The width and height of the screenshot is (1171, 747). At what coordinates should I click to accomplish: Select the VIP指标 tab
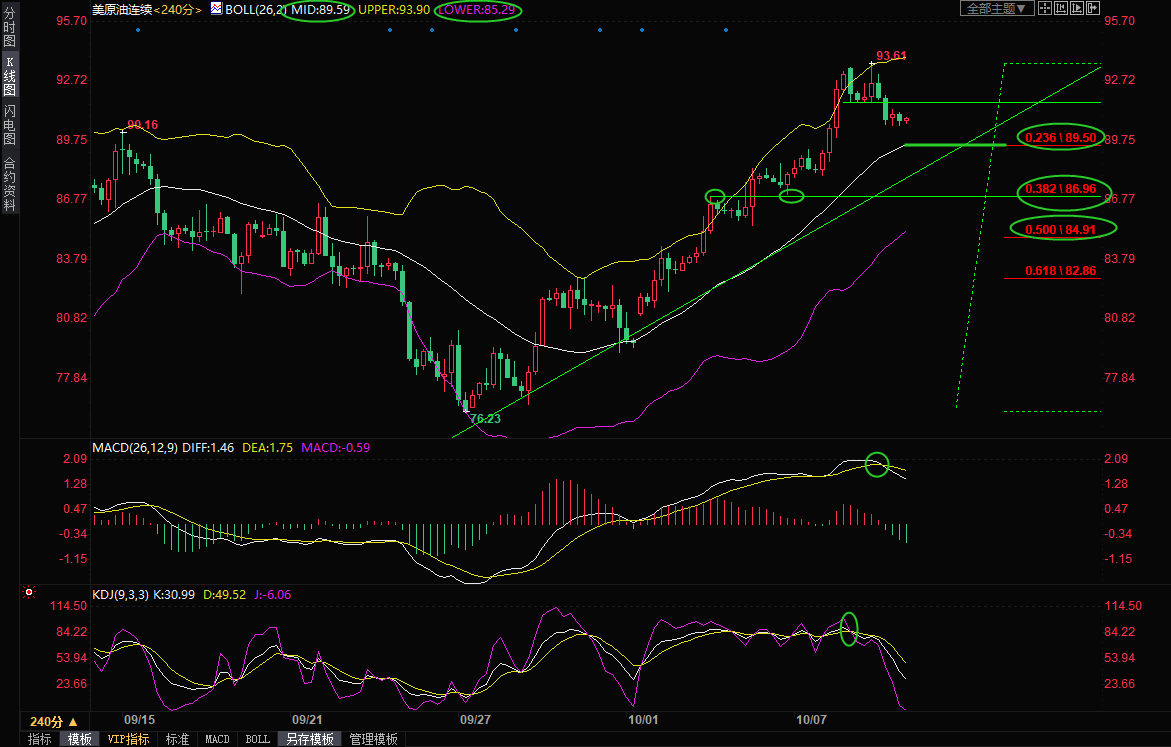[128, 739]
